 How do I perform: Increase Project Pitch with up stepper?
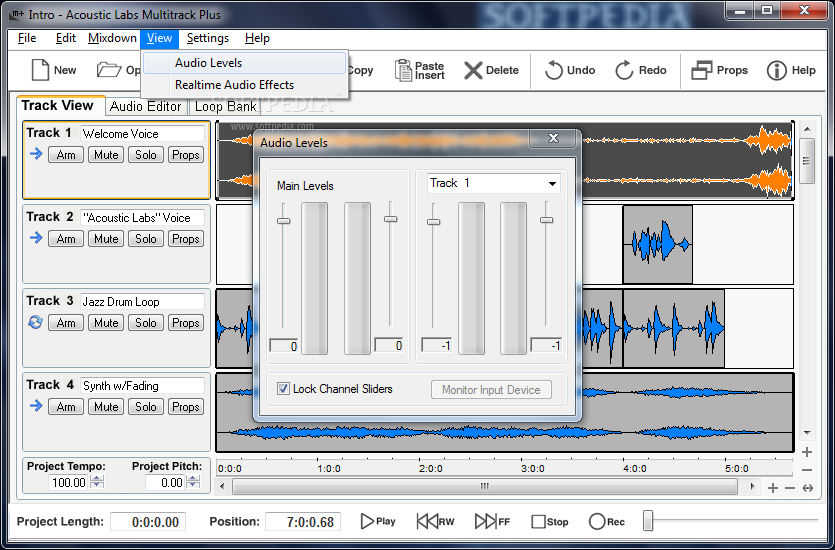(x=193, y=479)
